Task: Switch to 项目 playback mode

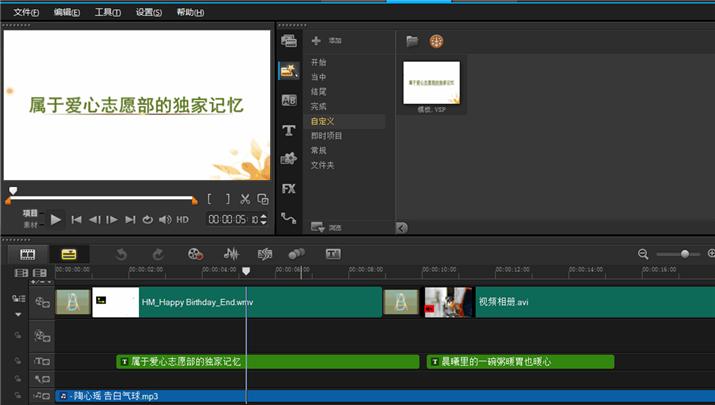Action: click(x=30, y=213)
